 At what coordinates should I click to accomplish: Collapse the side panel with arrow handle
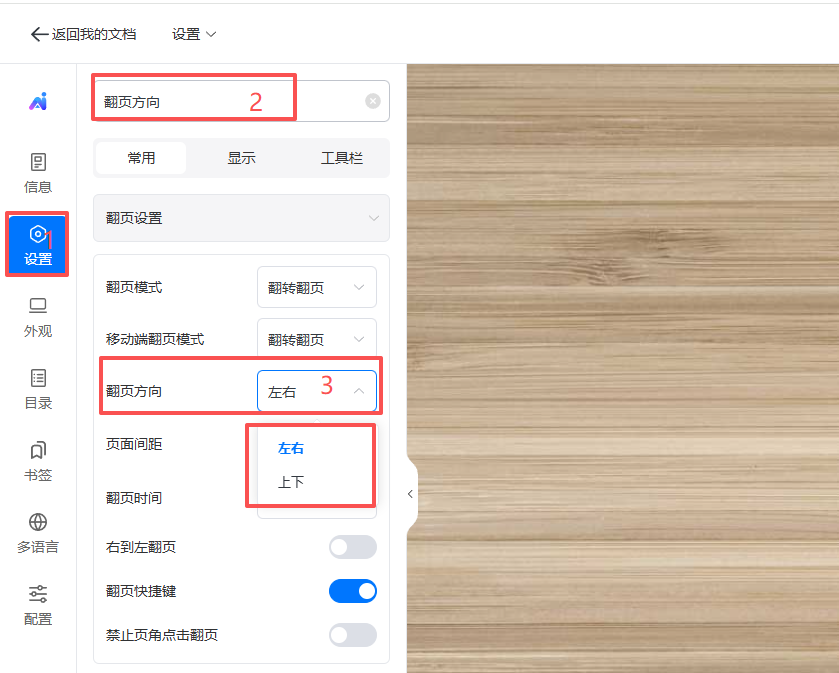pos(411,494)
